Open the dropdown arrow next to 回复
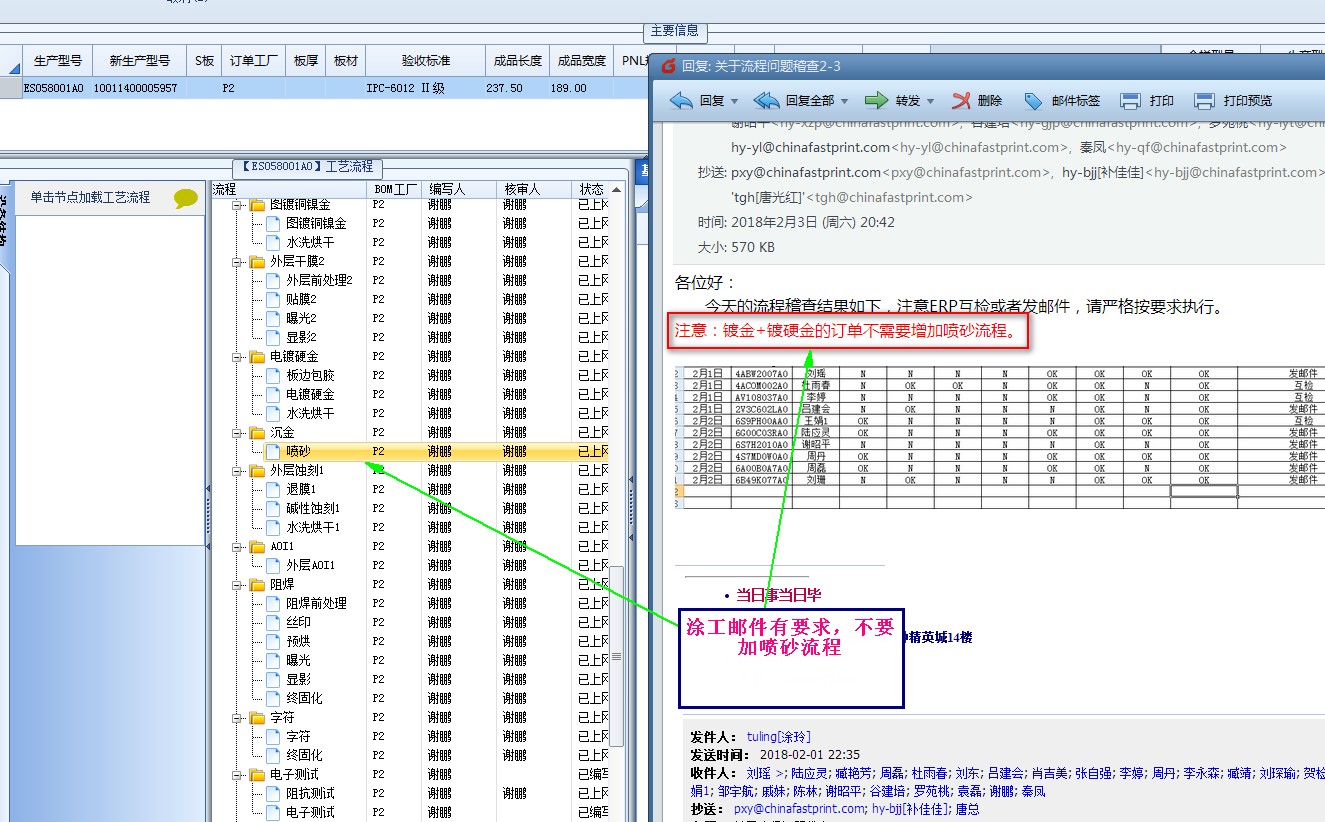The width and height of the screenshot is (1325, 822). [735, 101]
